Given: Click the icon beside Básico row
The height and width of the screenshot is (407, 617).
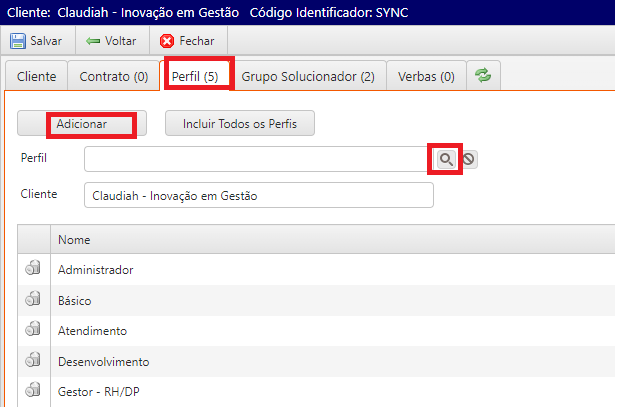Looking at the screenshot, I should pyautogui.click(x=33, y=299).
